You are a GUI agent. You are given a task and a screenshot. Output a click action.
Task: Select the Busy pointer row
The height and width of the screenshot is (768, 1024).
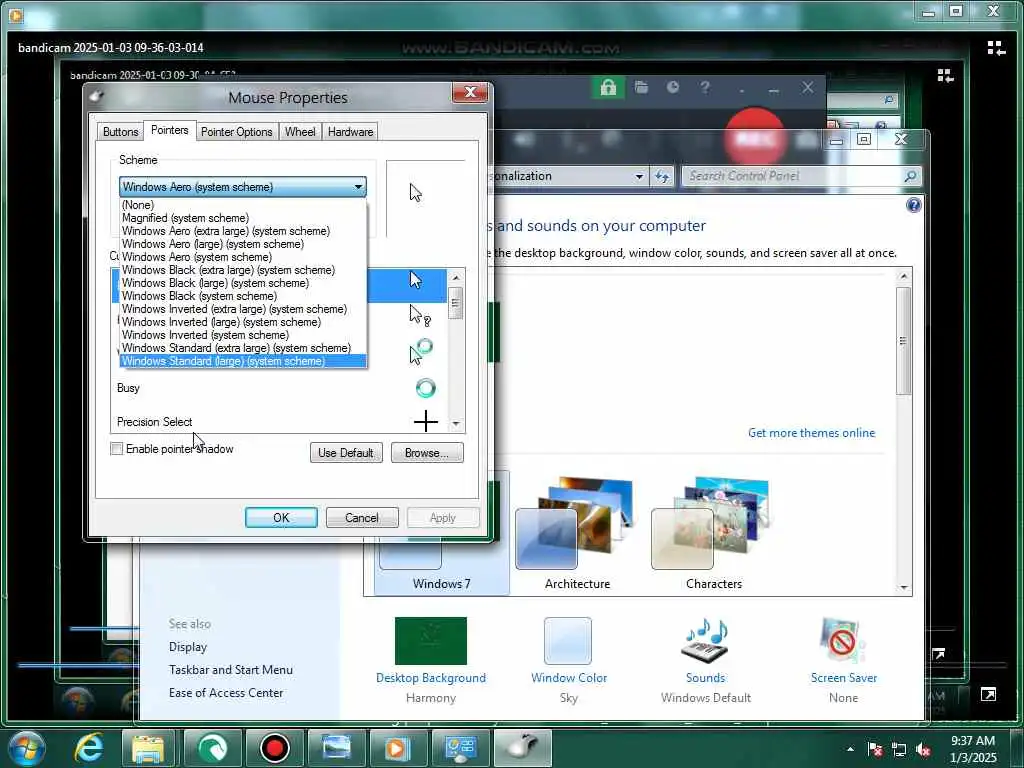tap(279, 388)
